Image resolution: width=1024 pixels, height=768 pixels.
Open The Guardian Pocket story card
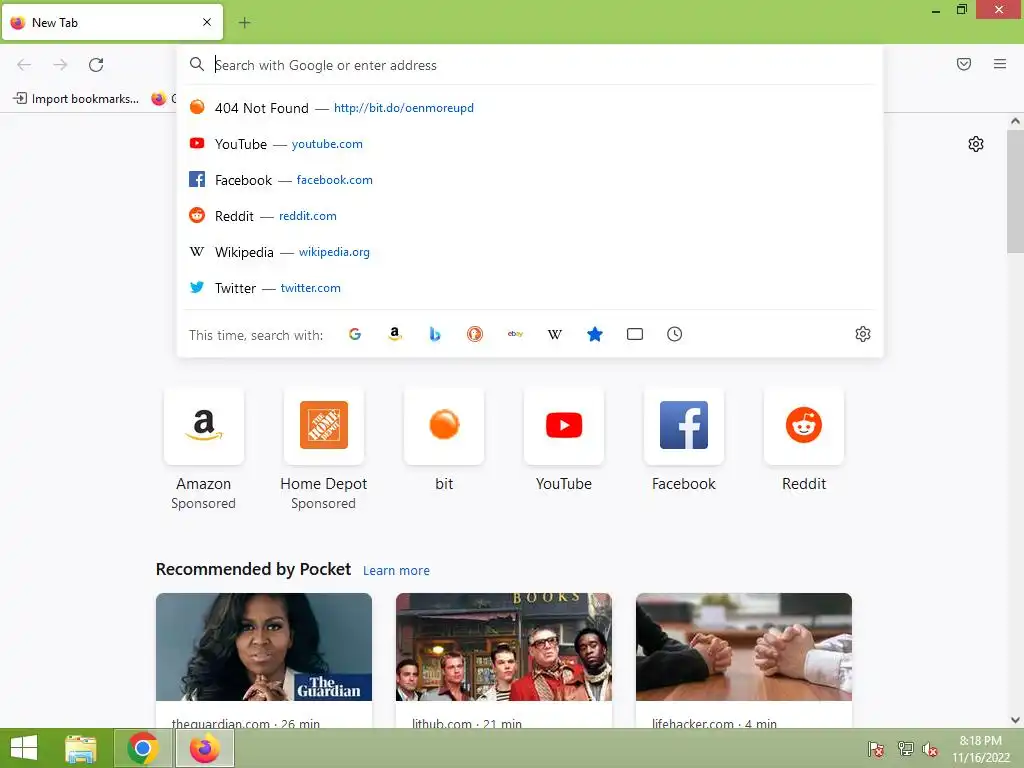tap(264, 660)
